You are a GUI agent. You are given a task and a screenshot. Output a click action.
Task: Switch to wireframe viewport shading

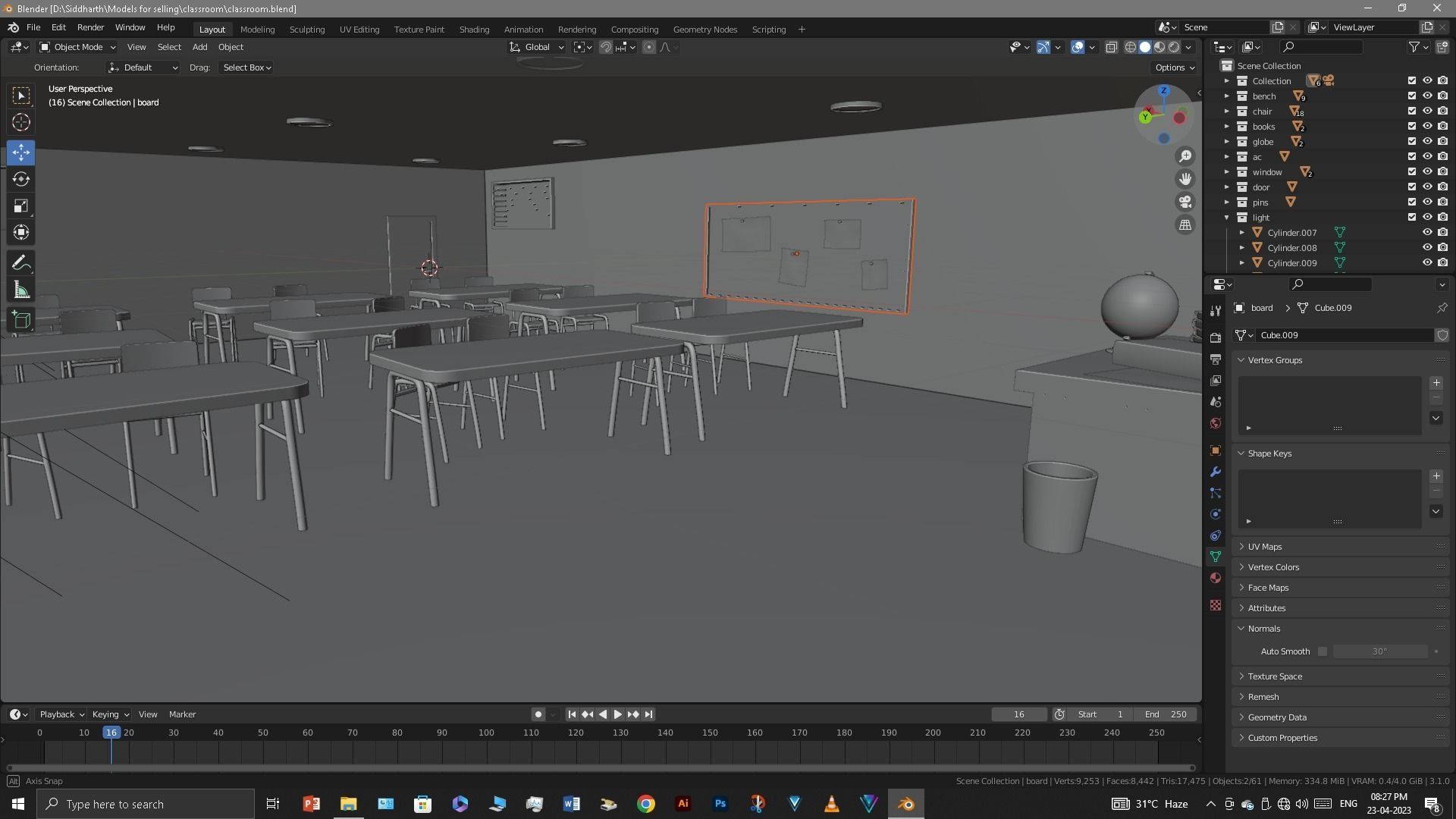[1130, 47]
